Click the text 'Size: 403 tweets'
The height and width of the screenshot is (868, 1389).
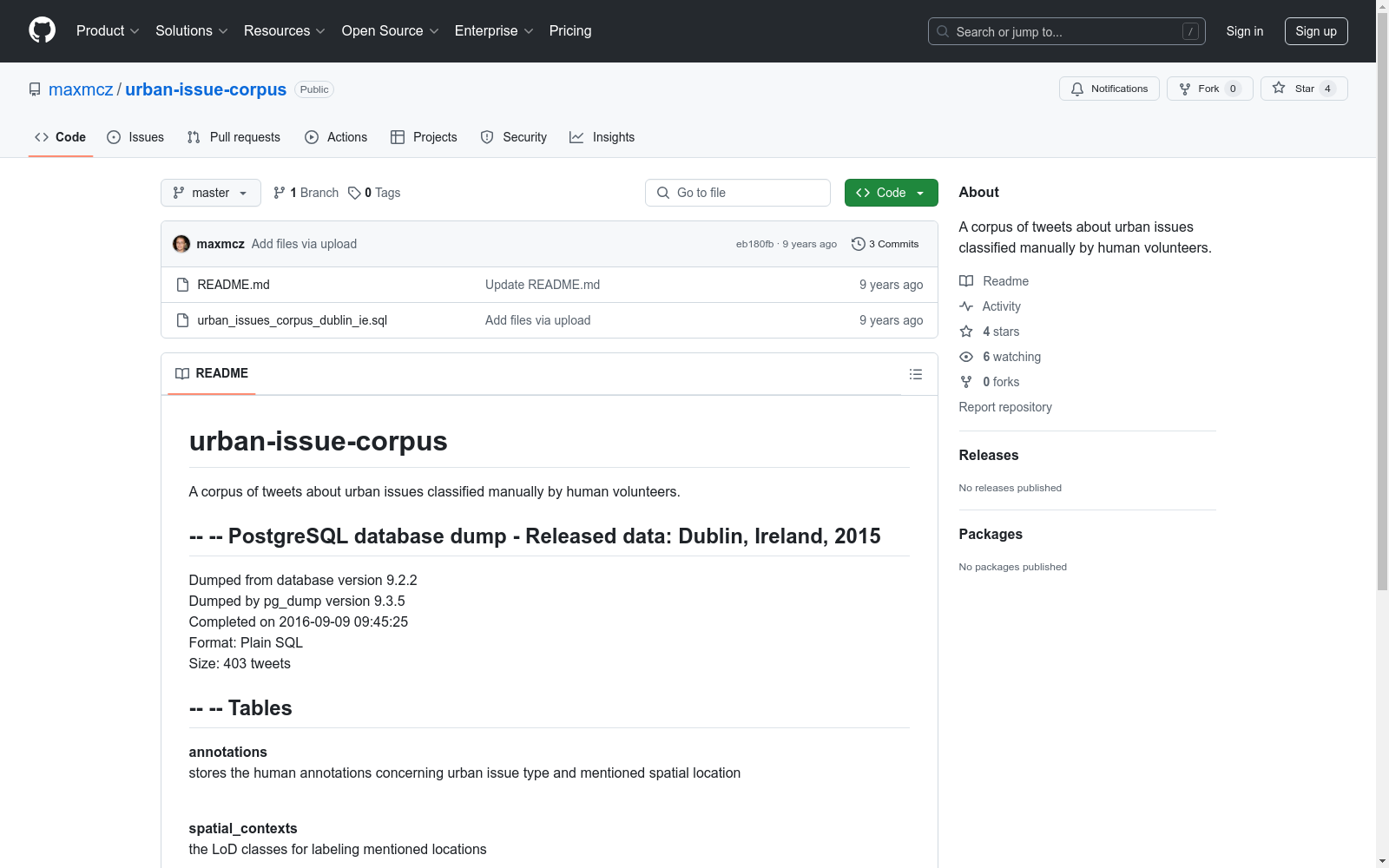[x=240, y=663]
